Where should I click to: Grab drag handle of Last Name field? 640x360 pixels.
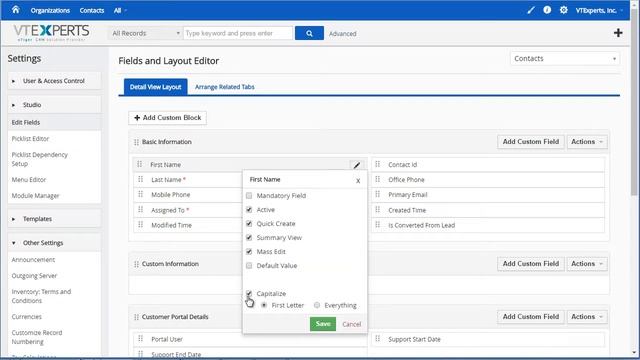click(x=140, y=179)
